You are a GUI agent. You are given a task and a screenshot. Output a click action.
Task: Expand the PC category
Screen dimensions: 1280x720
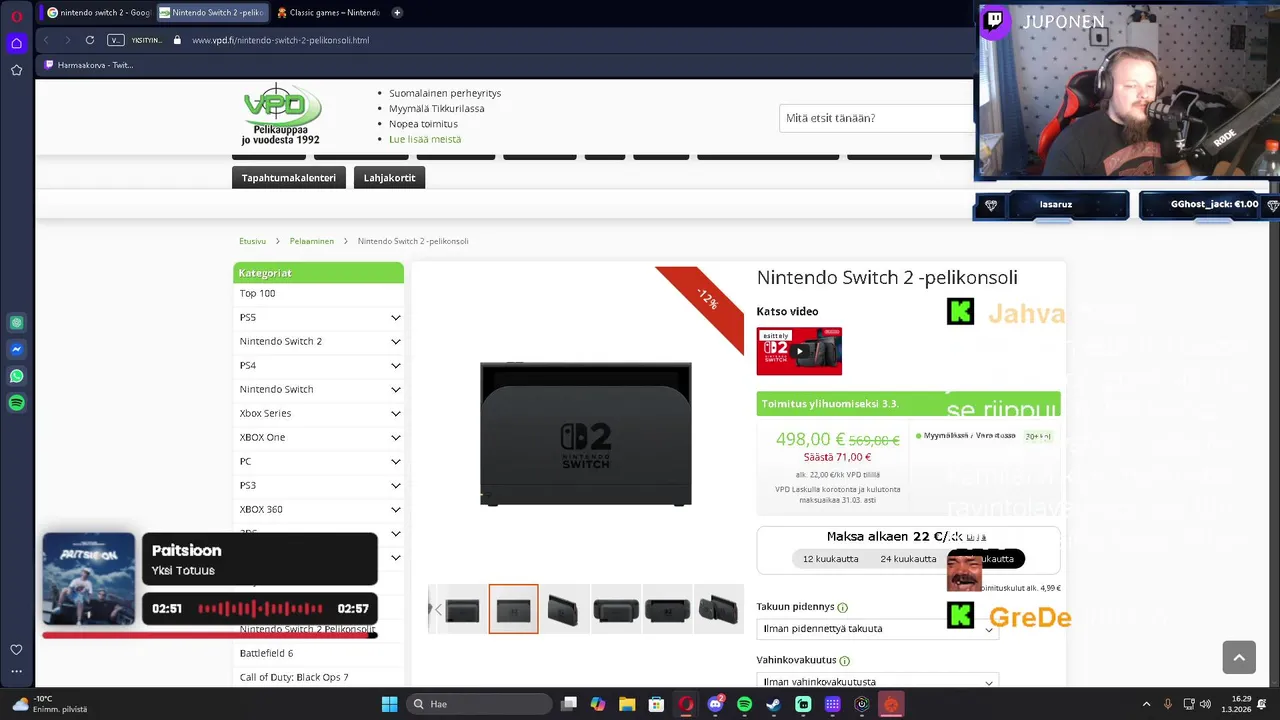pyautogui.click(x=396, y=461)
